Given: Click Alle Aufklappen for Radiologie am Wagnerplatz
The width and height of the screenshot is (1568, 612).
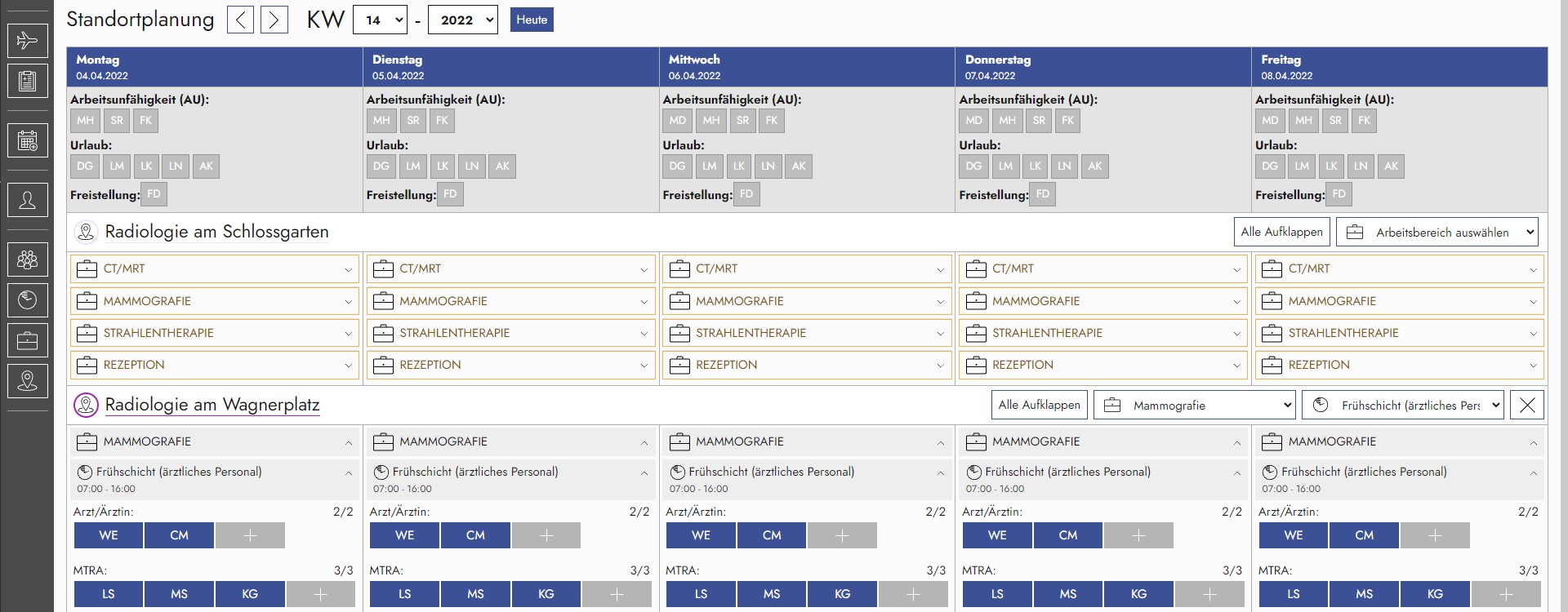Looking at the screenshot, I should (1039, 405).
